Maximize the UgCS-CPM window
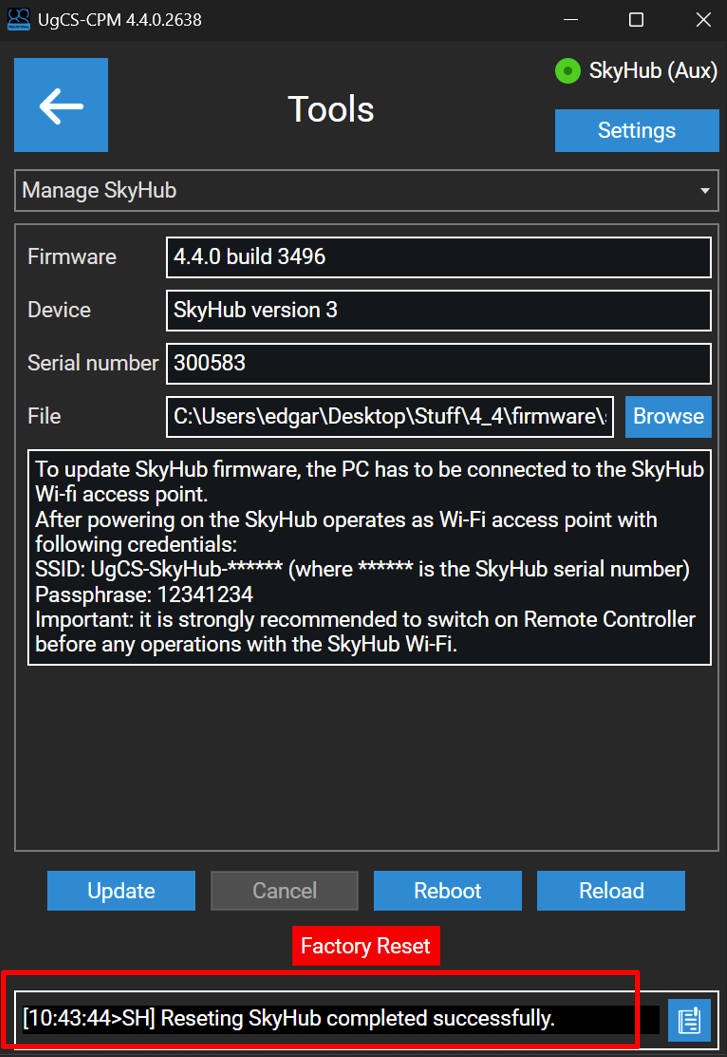 click(x=636, y=19)
